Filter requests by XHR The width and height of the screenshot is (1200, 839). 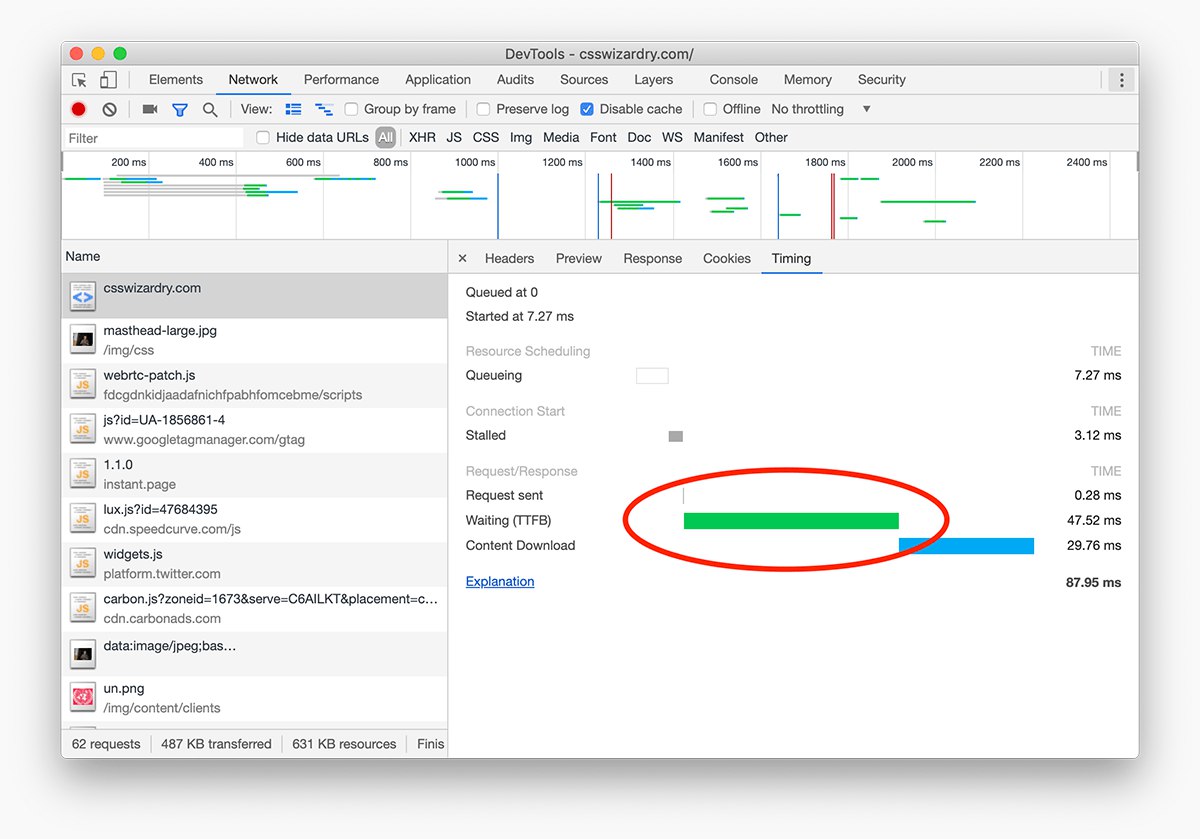pos(422,137)
